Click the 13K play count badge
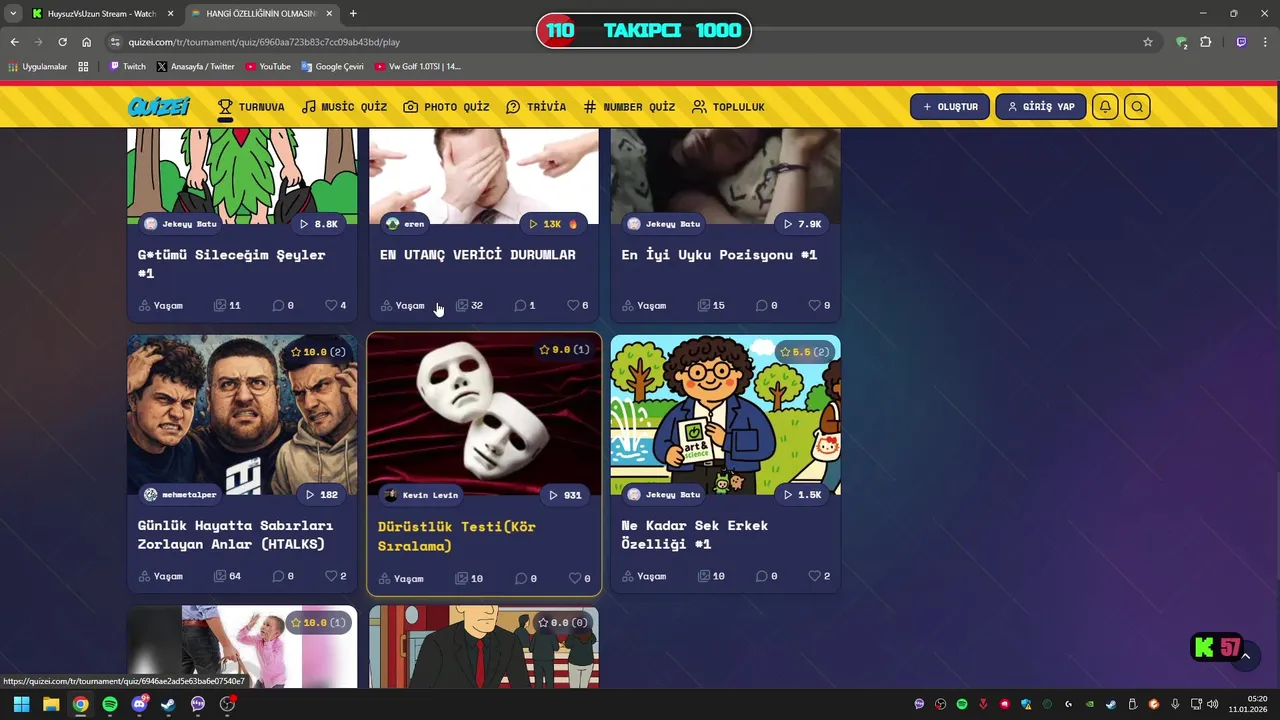 pos(553,224)
